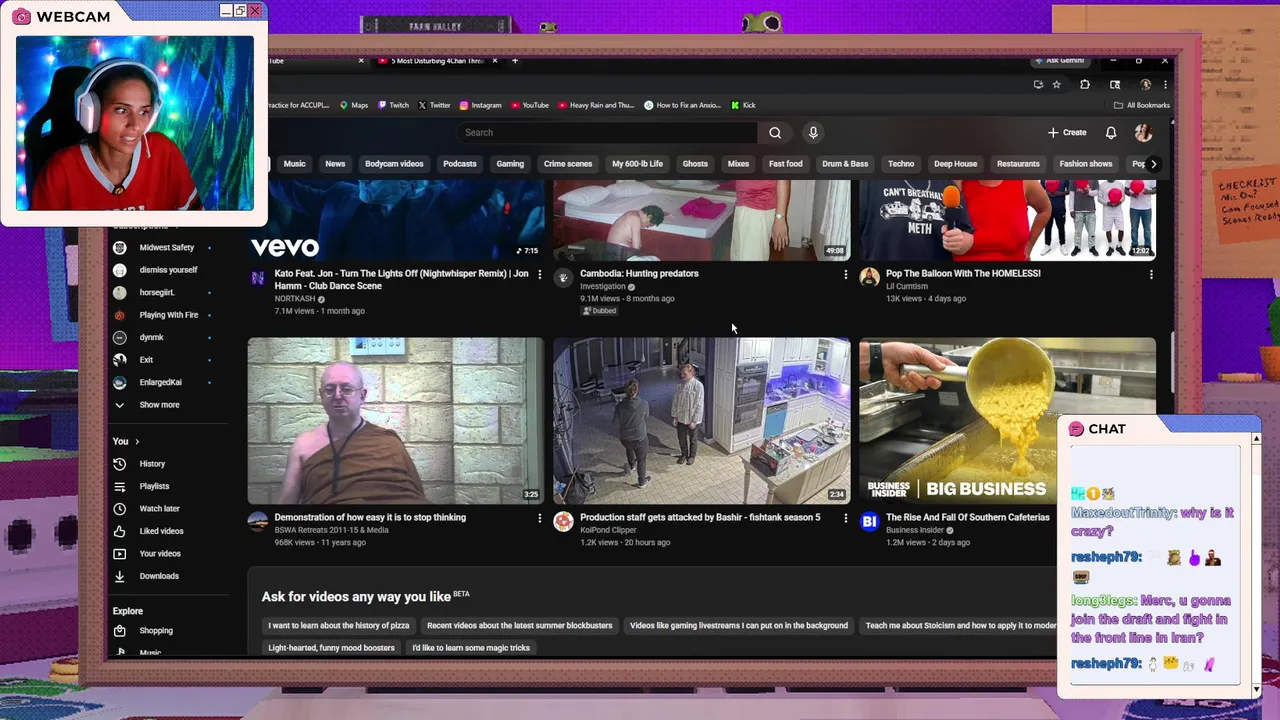
Task: Click the YouTube search magnifier button
Action: pyautogui.click(x=775, y=132)
